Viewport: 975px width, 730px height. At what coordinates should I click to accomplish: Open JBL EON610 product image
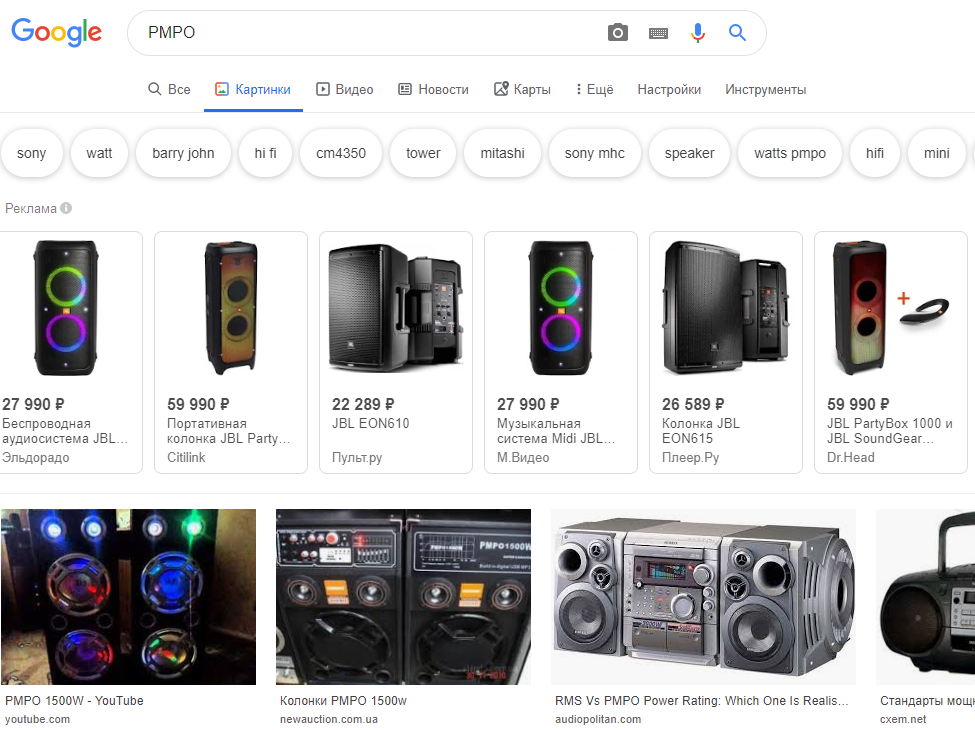click(396, 308)
